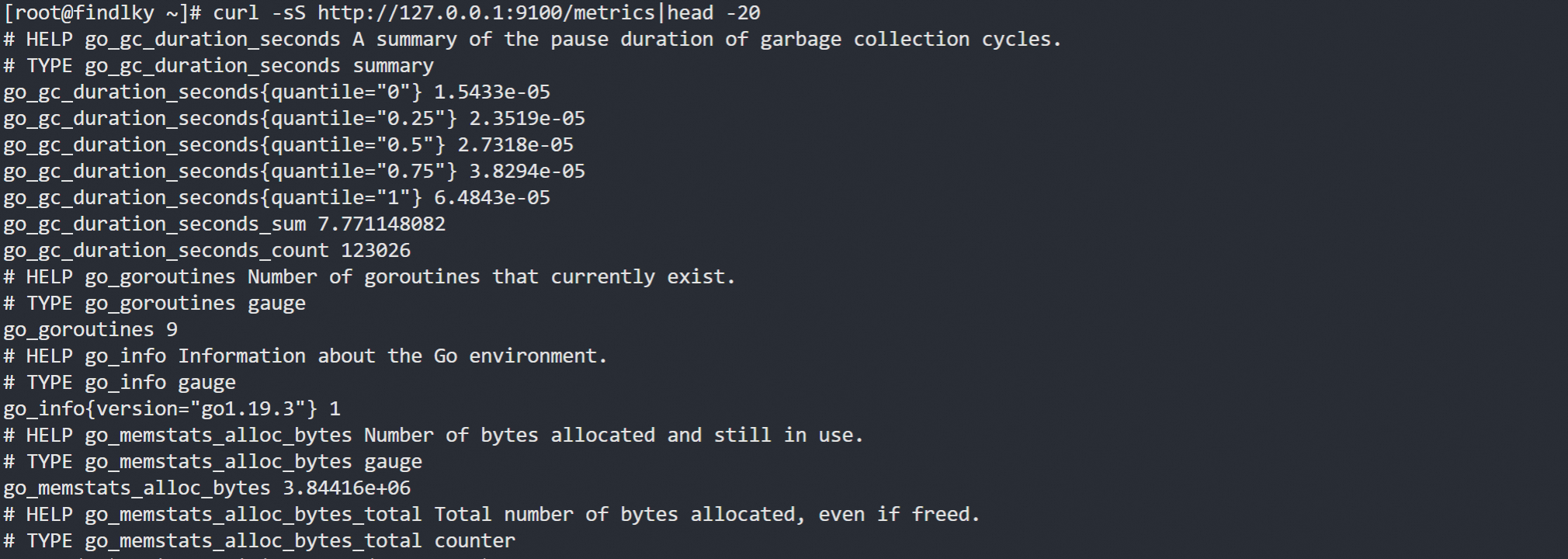
Task: Click the quantile="1" value 6.4843e-05
Action: [491, 198]
